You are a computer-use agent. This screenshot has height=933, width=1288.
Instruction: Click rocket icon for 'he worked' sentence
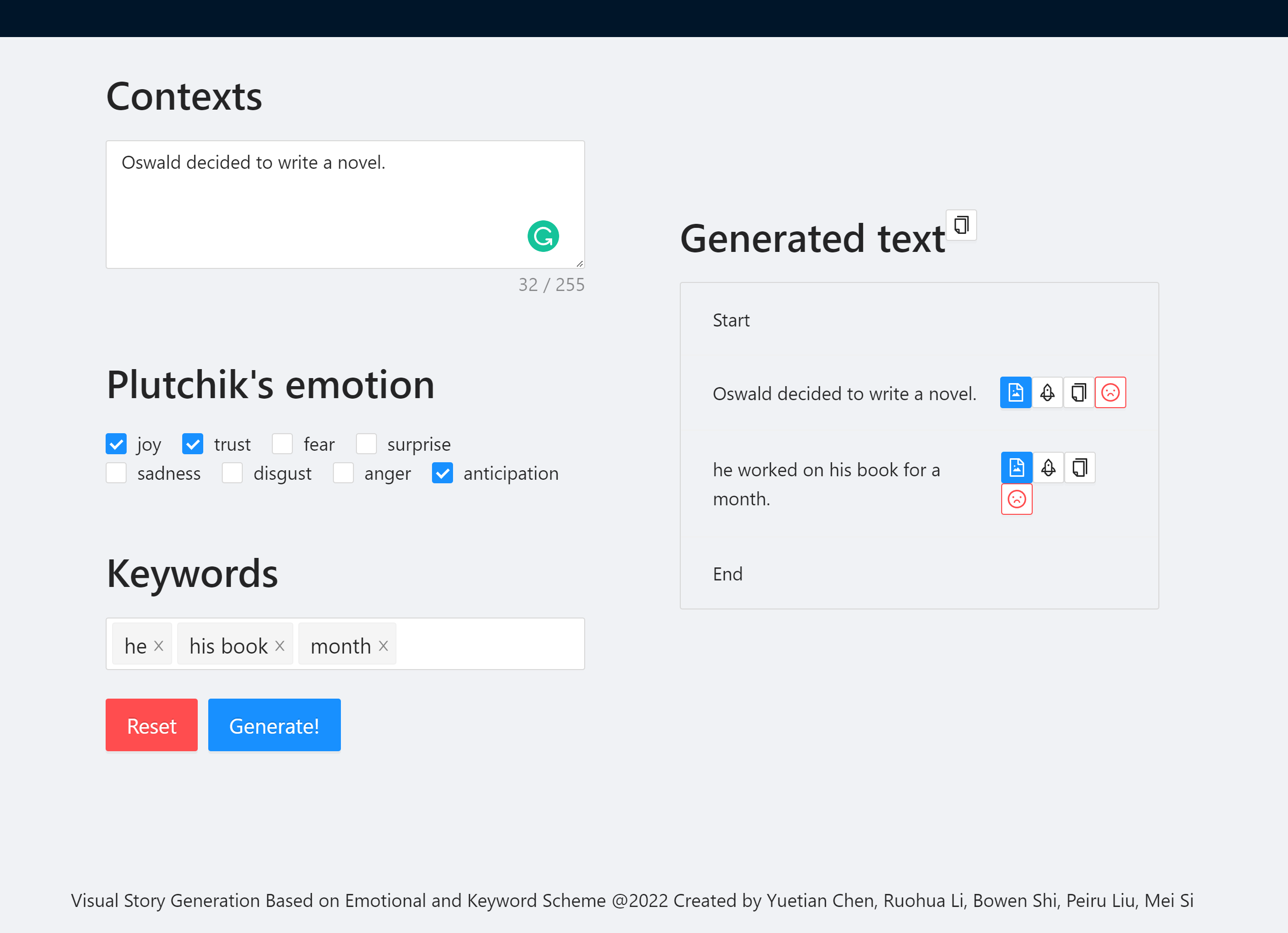pyautogui.click(x=1048, y=468)
